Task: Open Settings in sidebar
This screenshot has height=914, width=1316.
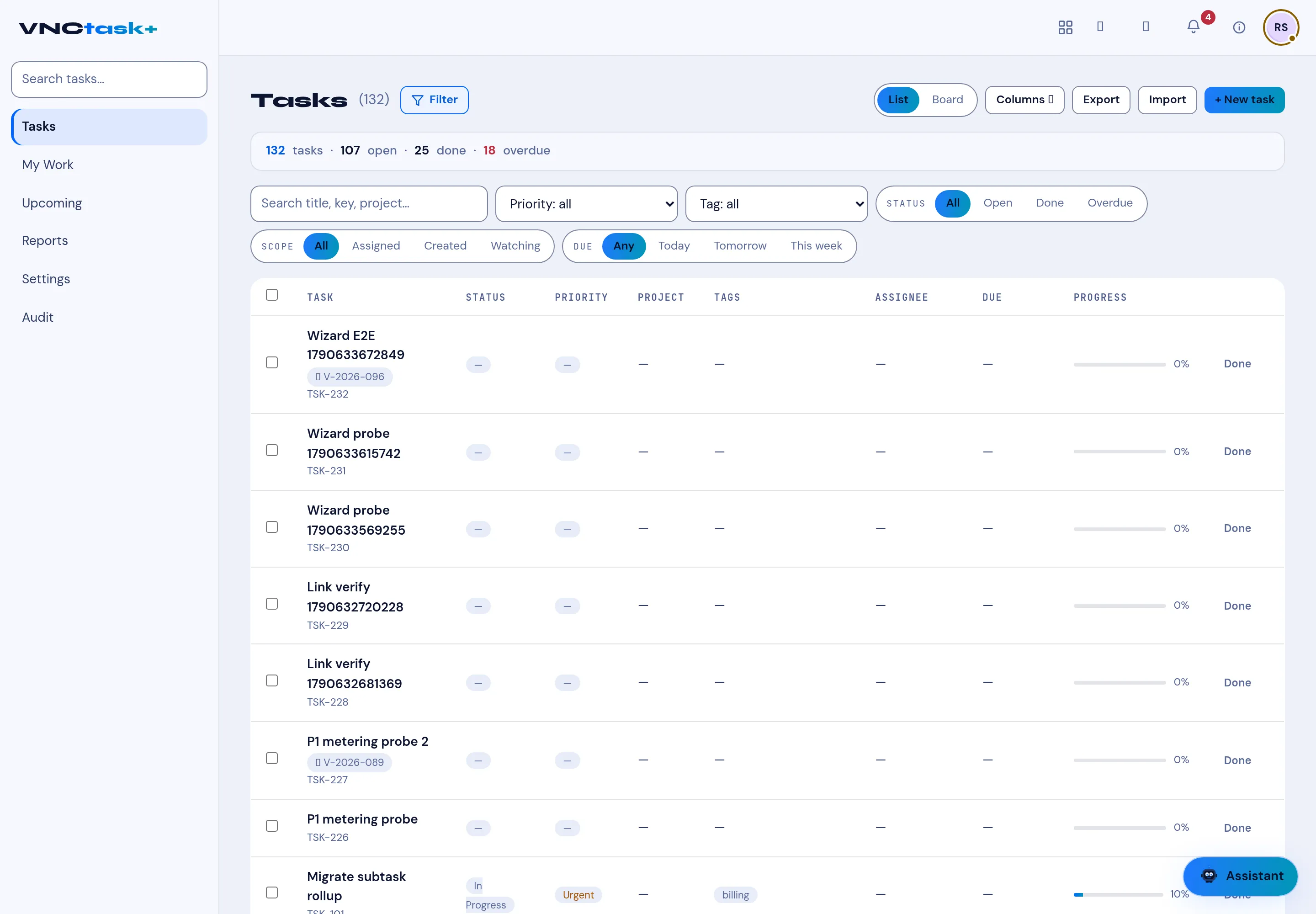Action: click(109, 279)
